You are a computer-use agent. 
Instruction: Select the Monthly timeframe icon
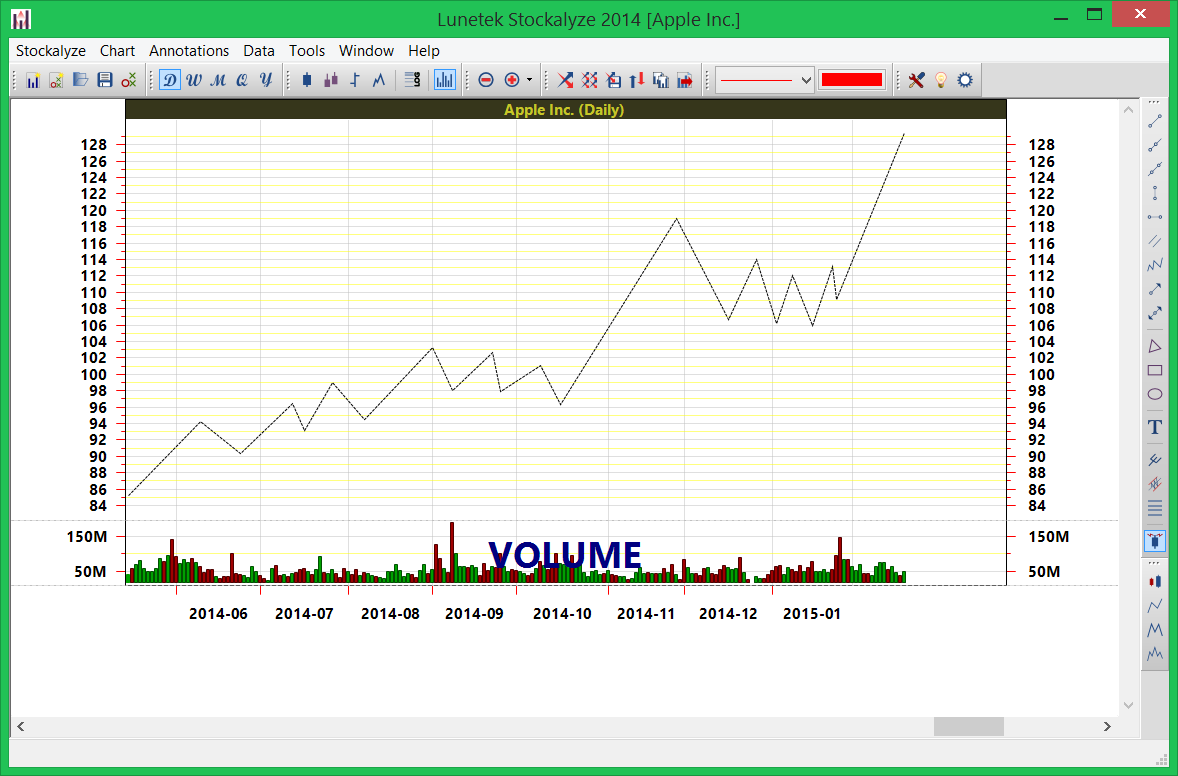[x=217, y=79]
